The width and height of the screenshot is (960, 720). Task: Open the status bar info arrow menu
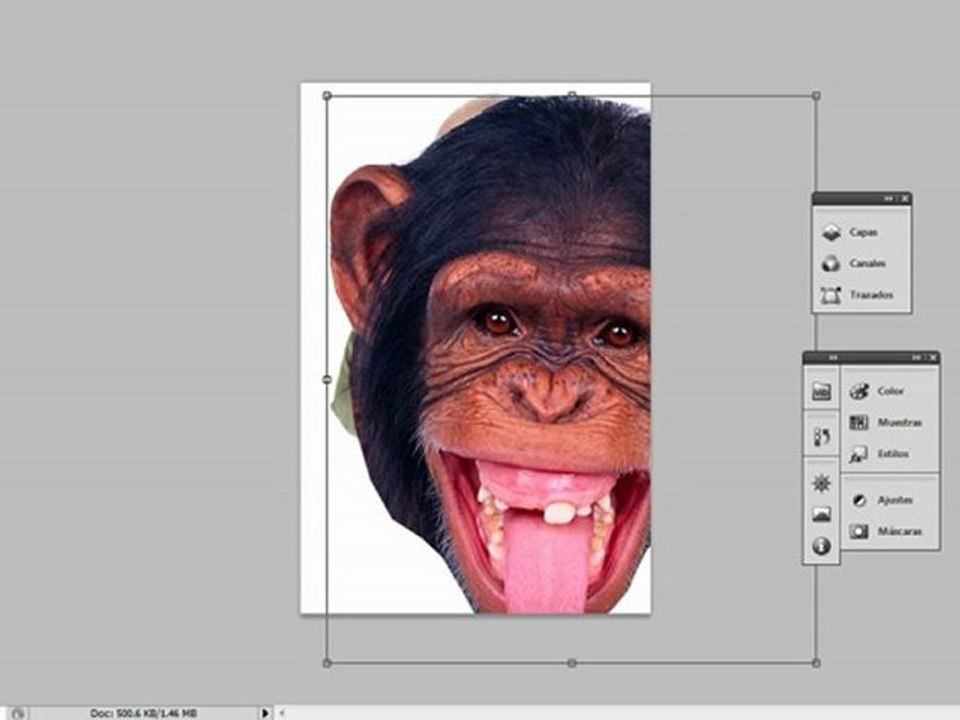click(x=265, y=713)
